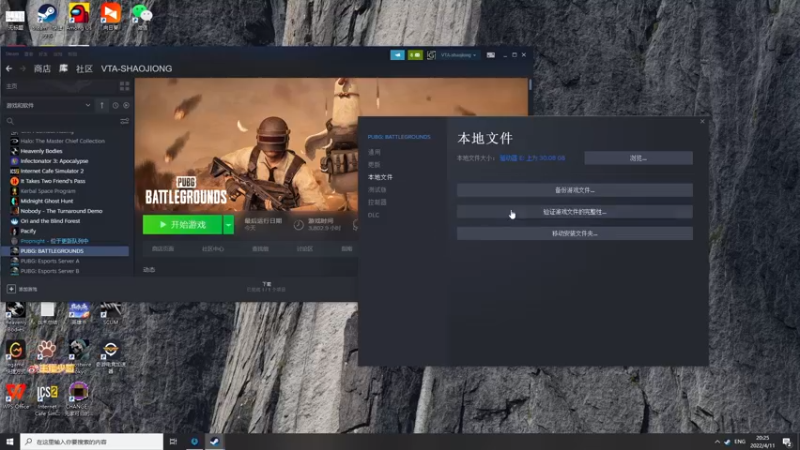800x450 pixels.
Task: Select the Betas section in properties sidebar
Action: pyautogui.click(x=377, y=190)
